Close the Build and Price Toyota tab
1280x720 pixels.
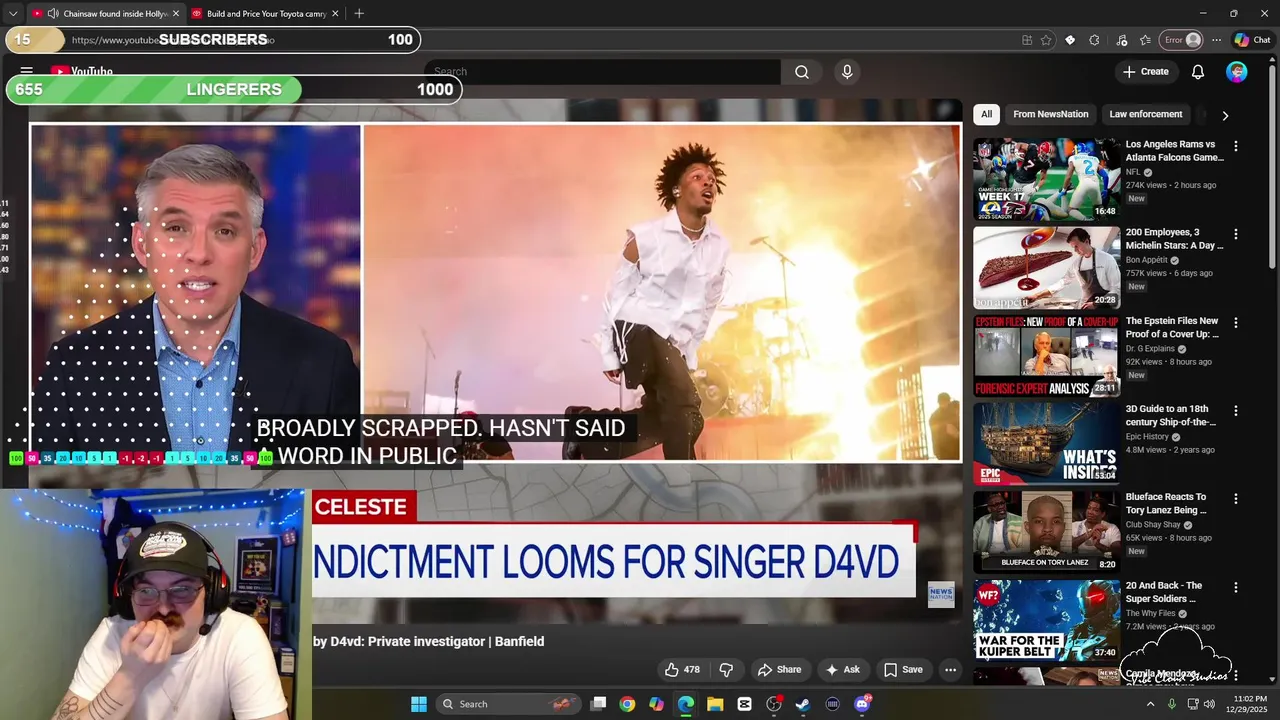click(335, 14)
